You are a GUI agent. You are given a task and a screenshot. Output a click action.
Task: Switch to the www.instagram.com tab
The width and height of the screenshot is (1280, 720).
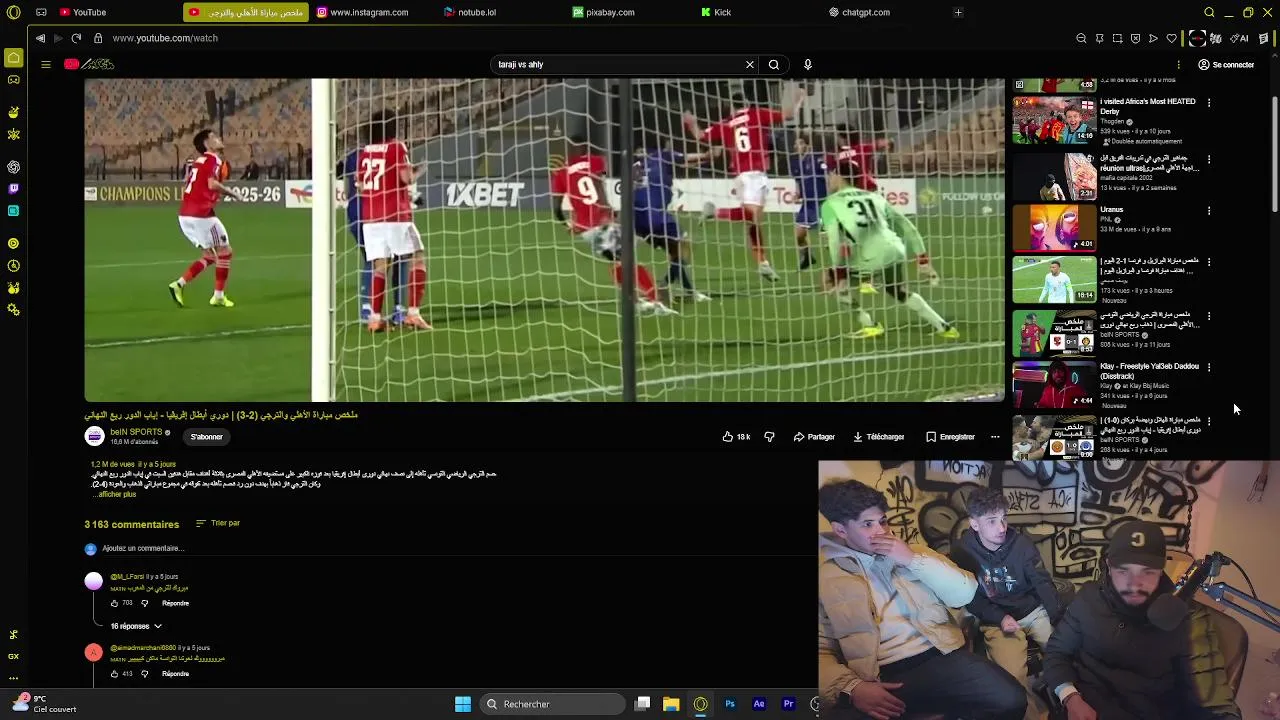click(363, 12)
